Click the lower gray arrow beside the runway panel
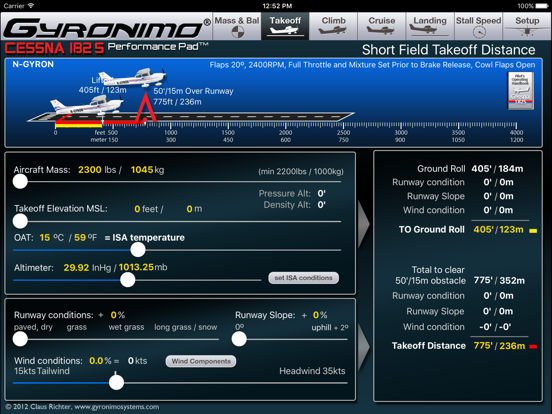This screenshot has height=414, width=552. tap(364, 346)
